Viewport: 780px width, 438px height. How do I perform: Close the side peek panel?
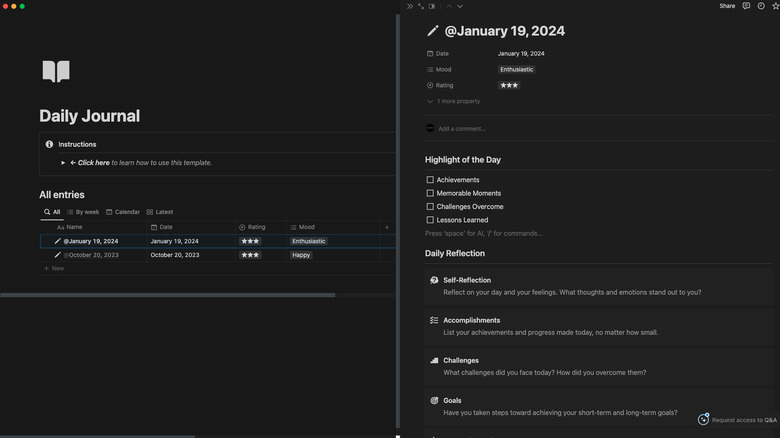click(x=409, y=6)
